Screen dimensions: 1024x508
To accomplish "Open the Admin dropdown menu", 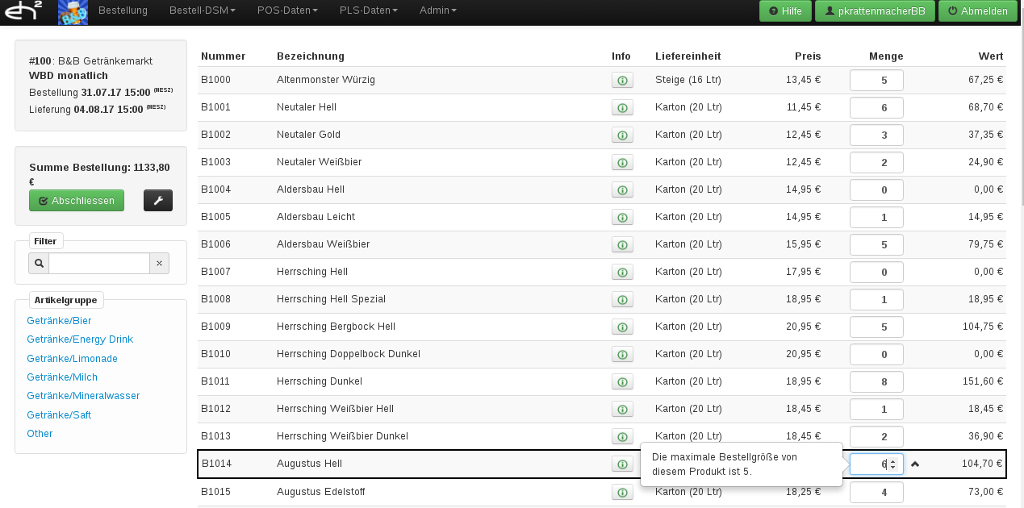I will pyautogui.click(x=437, y=11).
